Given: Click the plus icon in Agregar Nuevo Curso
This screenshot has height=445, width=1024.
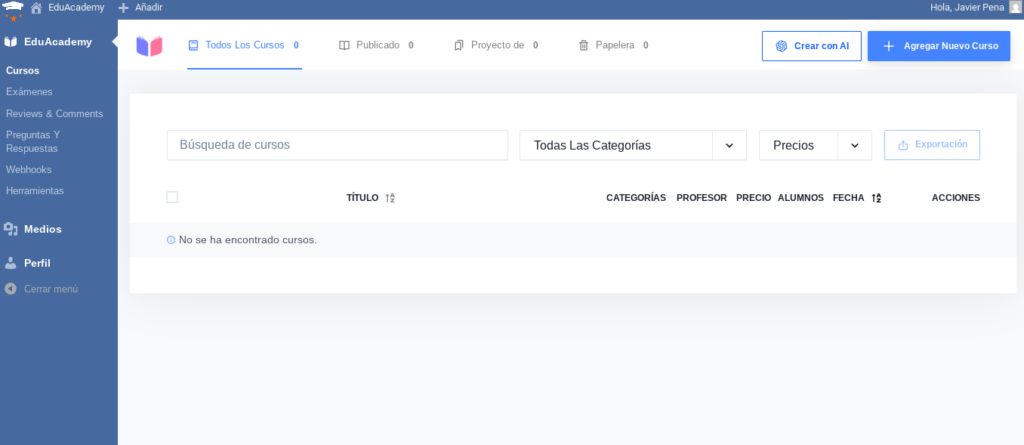Looking at the screenshot, I should (889, 46).
